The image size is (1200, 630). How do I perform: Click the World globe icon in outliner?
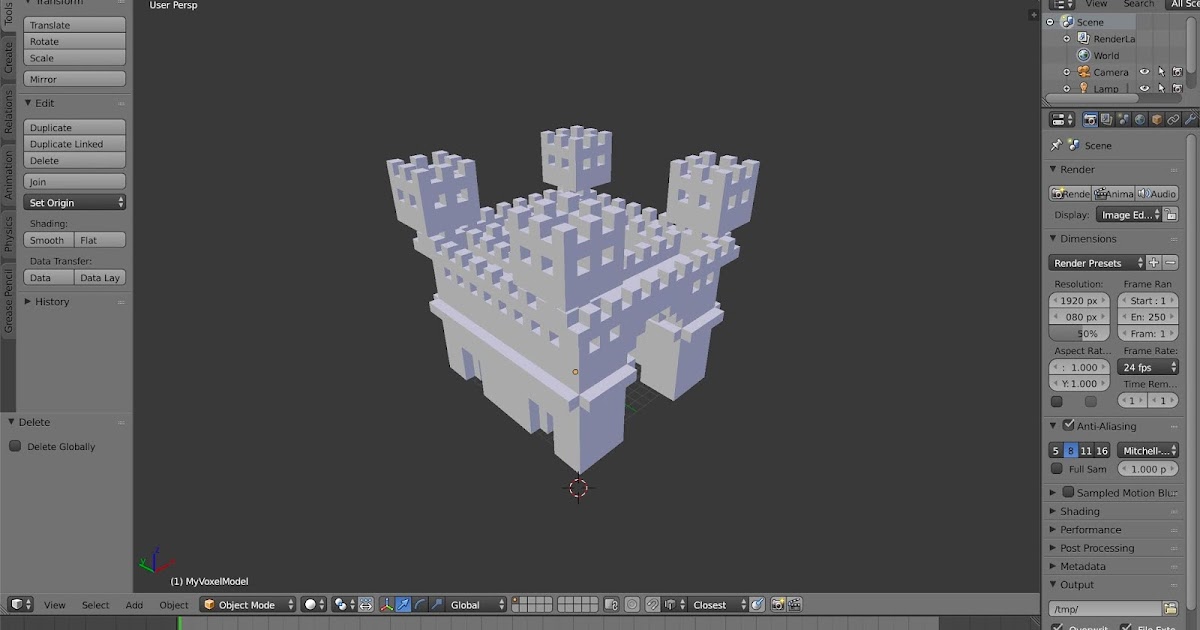coord(1083,55)
